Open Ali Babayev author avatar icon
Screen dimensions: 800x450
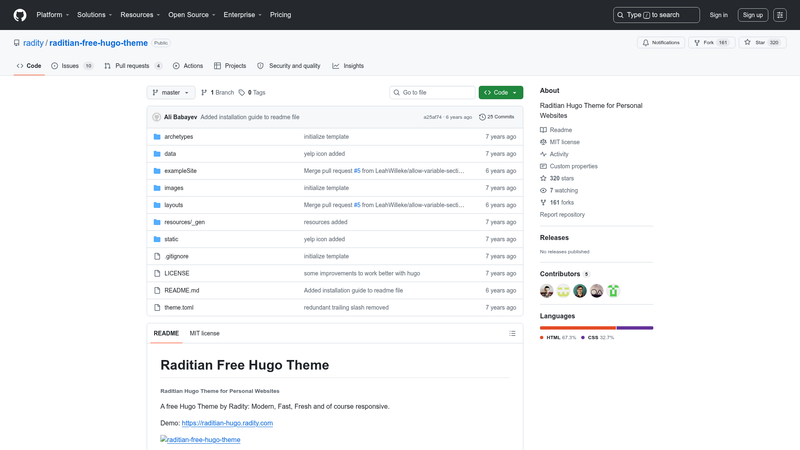point(157,117)
